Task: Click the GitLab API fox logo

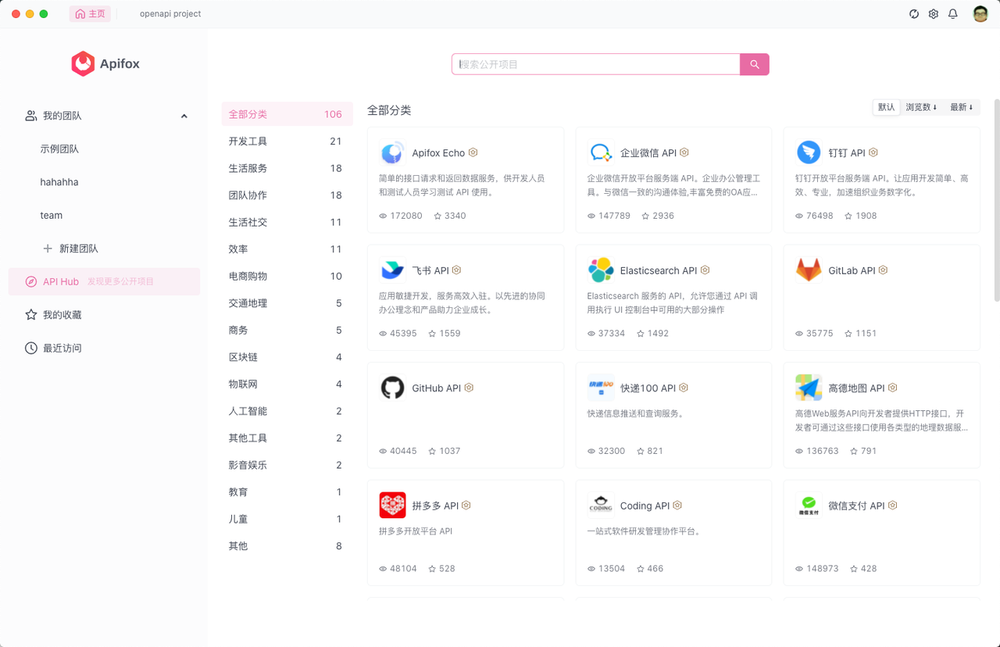Action: pos(808,270)
